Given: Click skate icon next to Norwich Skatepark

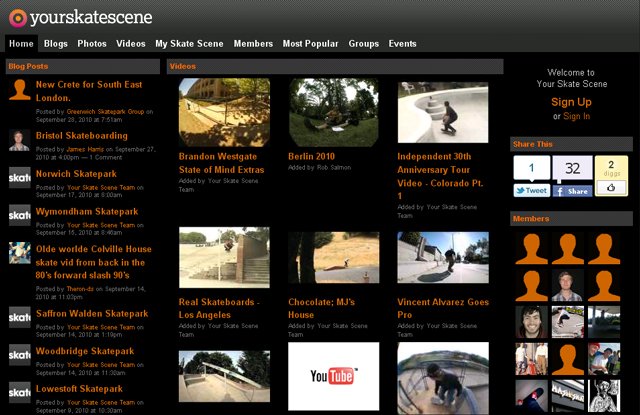Looking at the screenshot, I should [x=19, y=178].
